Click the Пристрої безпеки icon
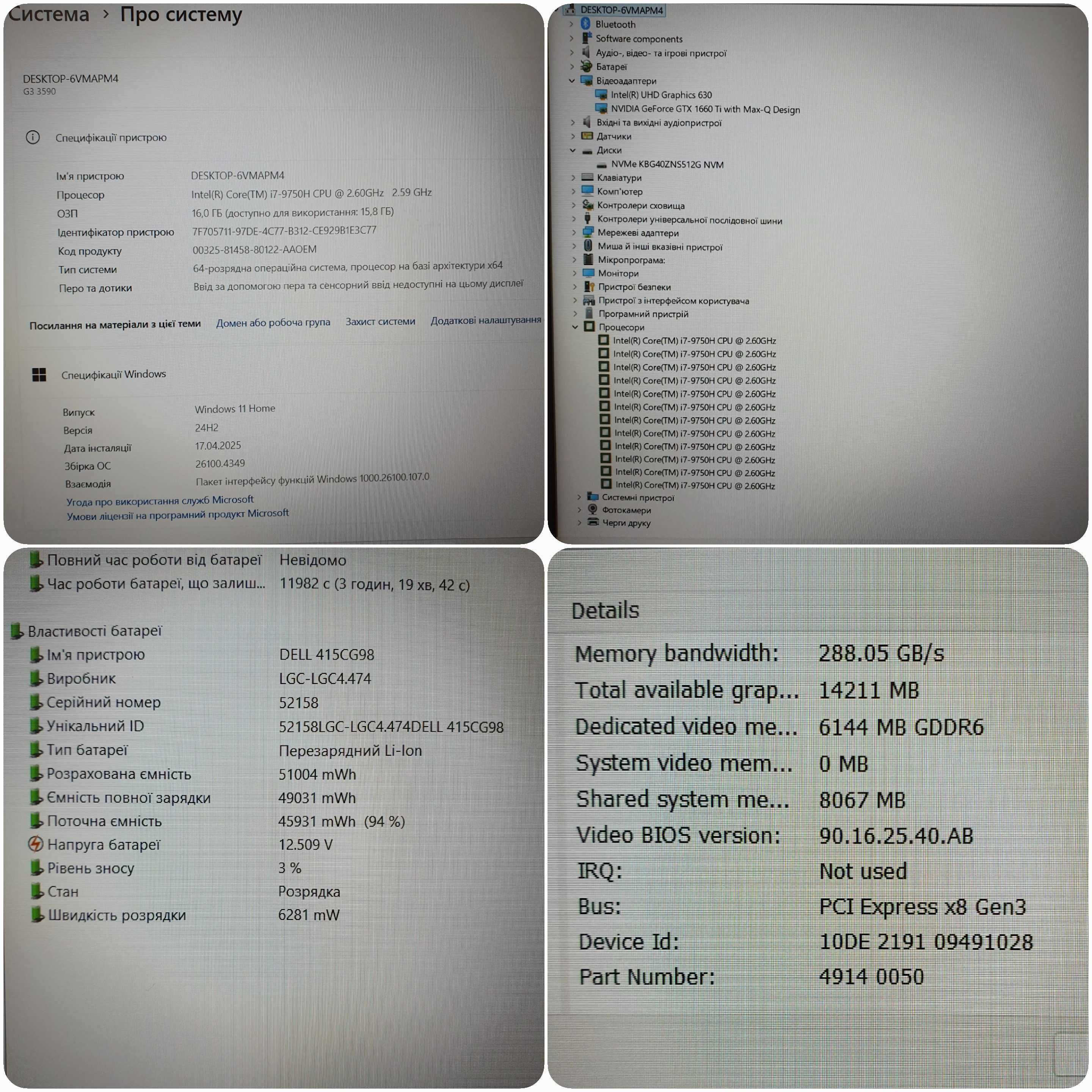The height and width of the screenshot is (1092, 1092). (589, 287)
